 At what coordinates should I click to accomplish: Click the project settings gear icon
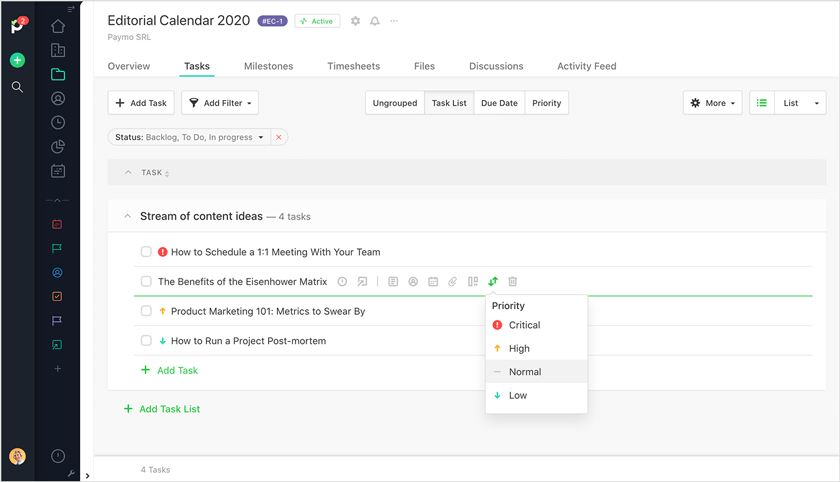[355, 21]
